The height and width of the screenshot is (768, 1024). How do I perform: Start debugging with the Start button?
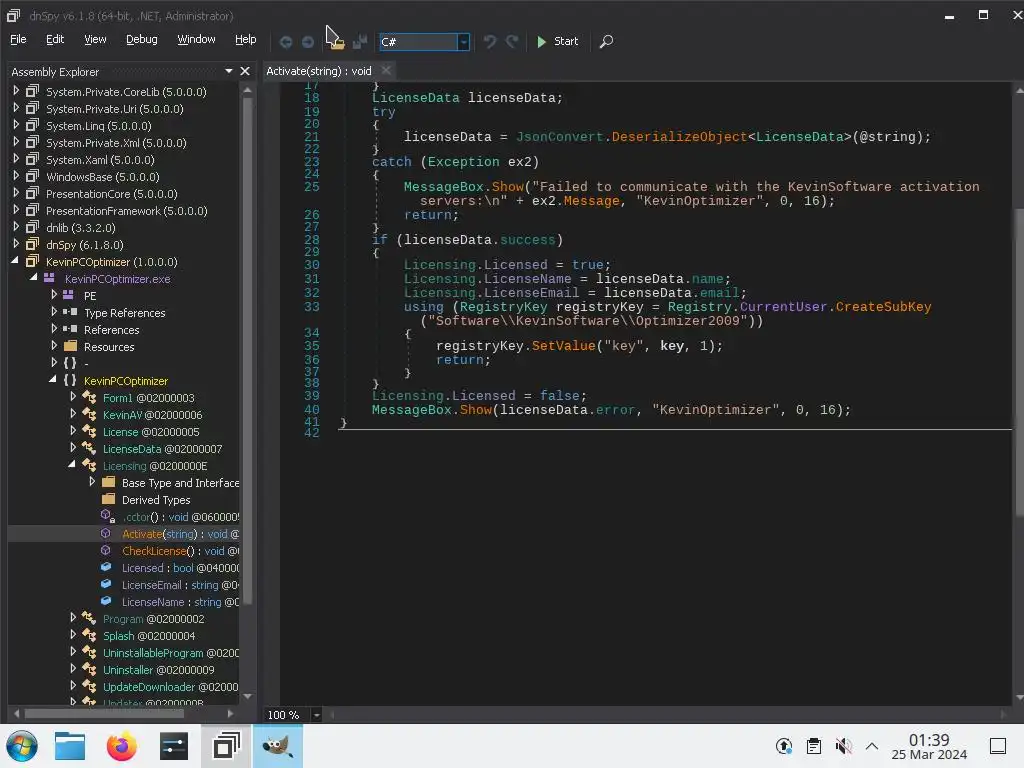(557, 41)
